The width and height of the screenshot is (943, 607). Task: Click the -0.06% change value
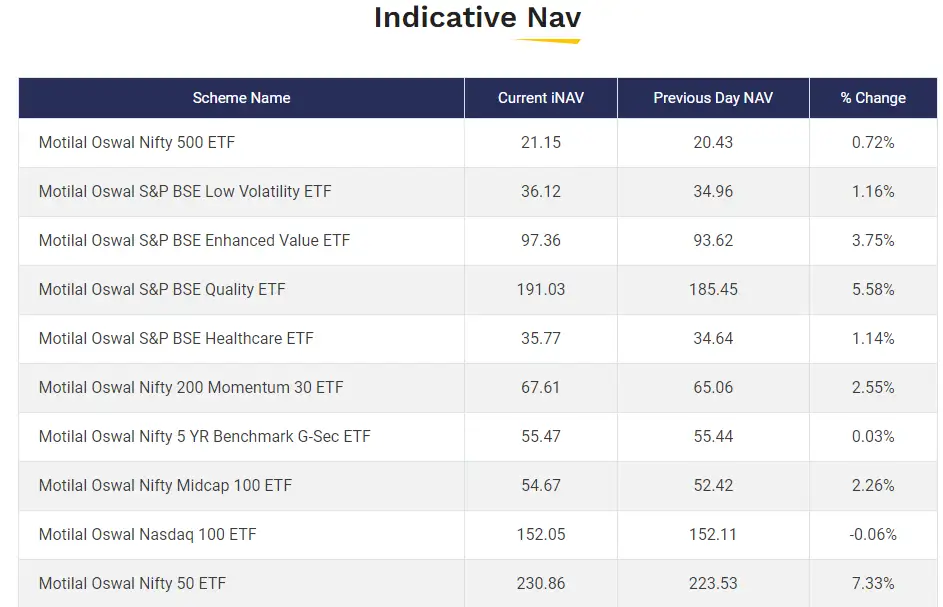[873, 535]
